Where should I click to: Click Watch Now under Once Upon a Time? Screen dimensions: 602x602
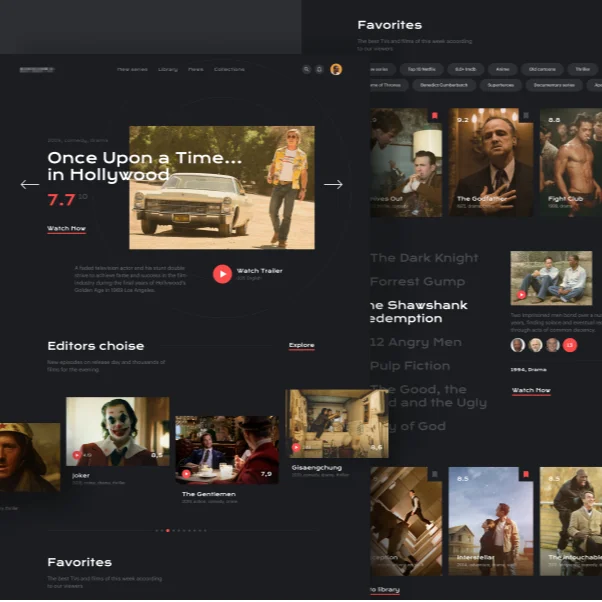pos(66,229)
